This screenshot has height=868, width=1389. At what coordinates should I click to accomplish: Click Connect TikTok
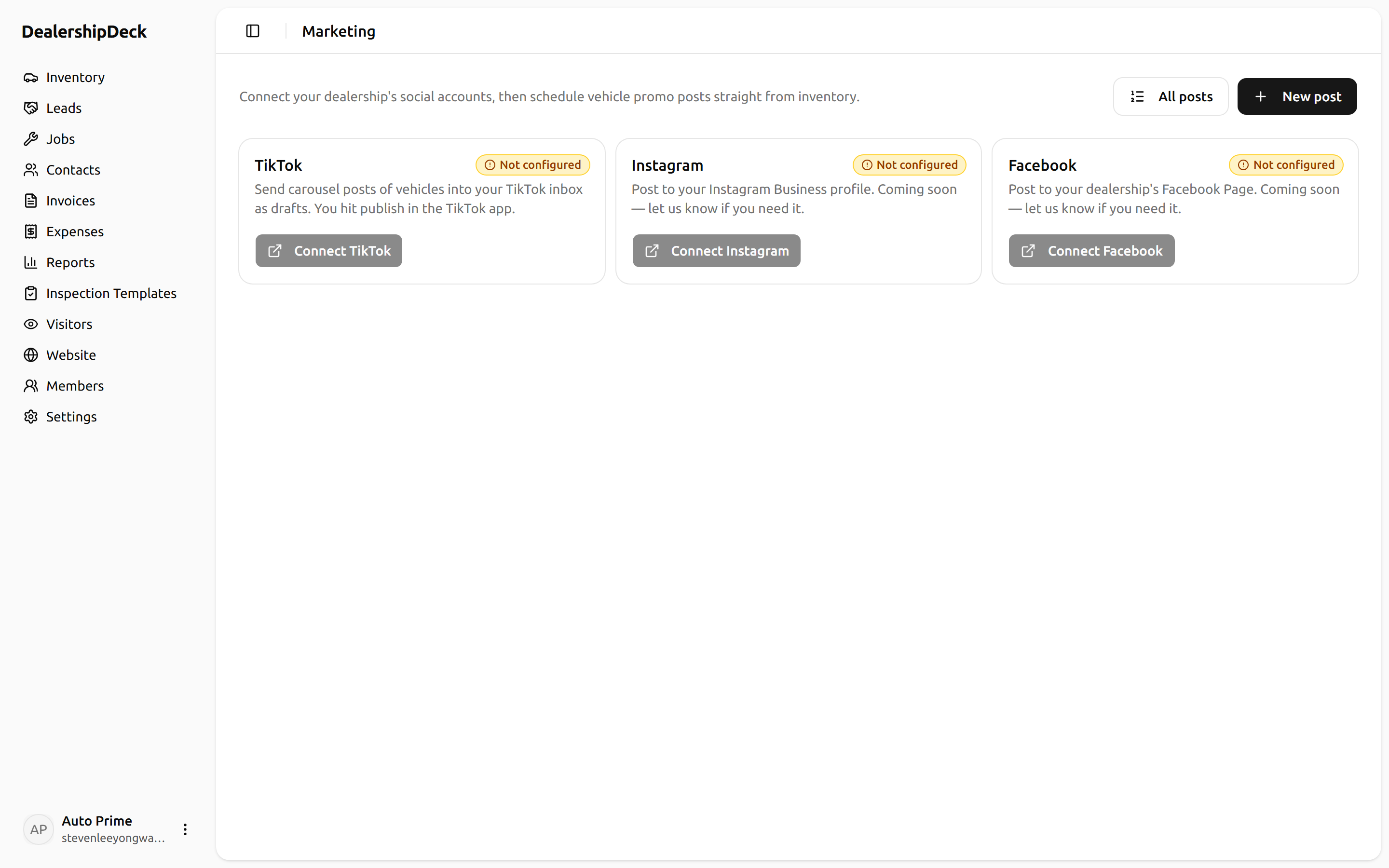329,251
